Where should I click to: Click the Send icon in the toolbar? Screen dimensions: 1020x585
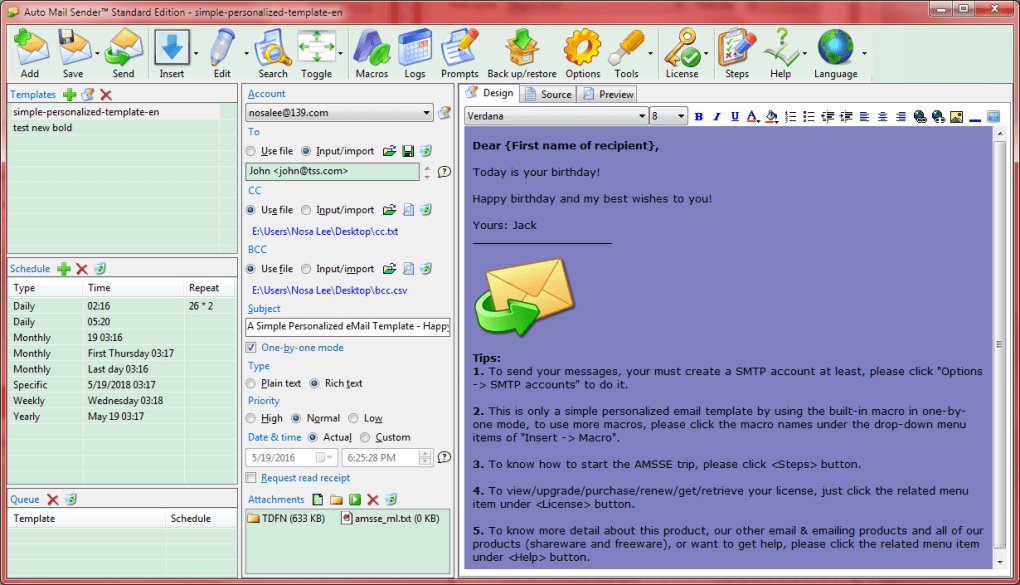(122, 47)
